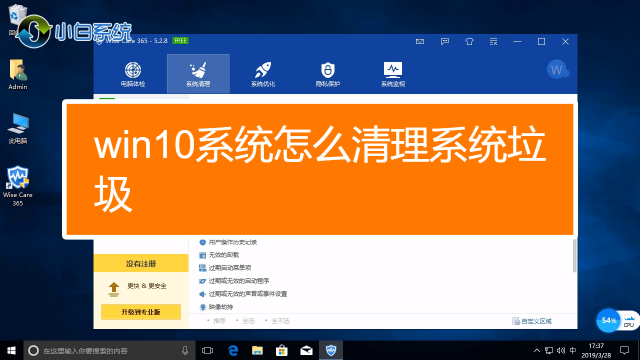Click the 推荐 recommended selection link

pyautogui.click(x=219, y=321)
